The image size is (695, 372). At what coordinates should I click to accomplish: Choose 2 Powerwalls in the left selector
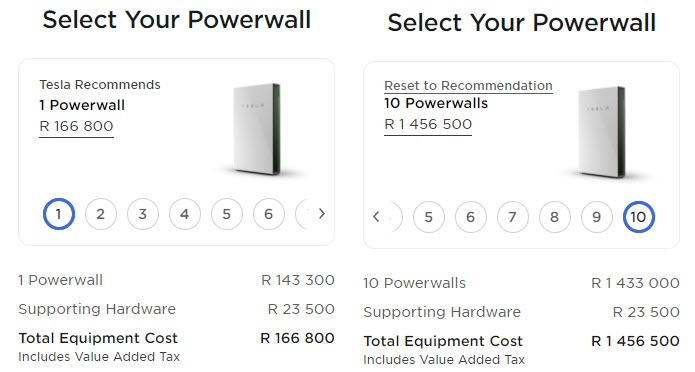coord(101,214)
